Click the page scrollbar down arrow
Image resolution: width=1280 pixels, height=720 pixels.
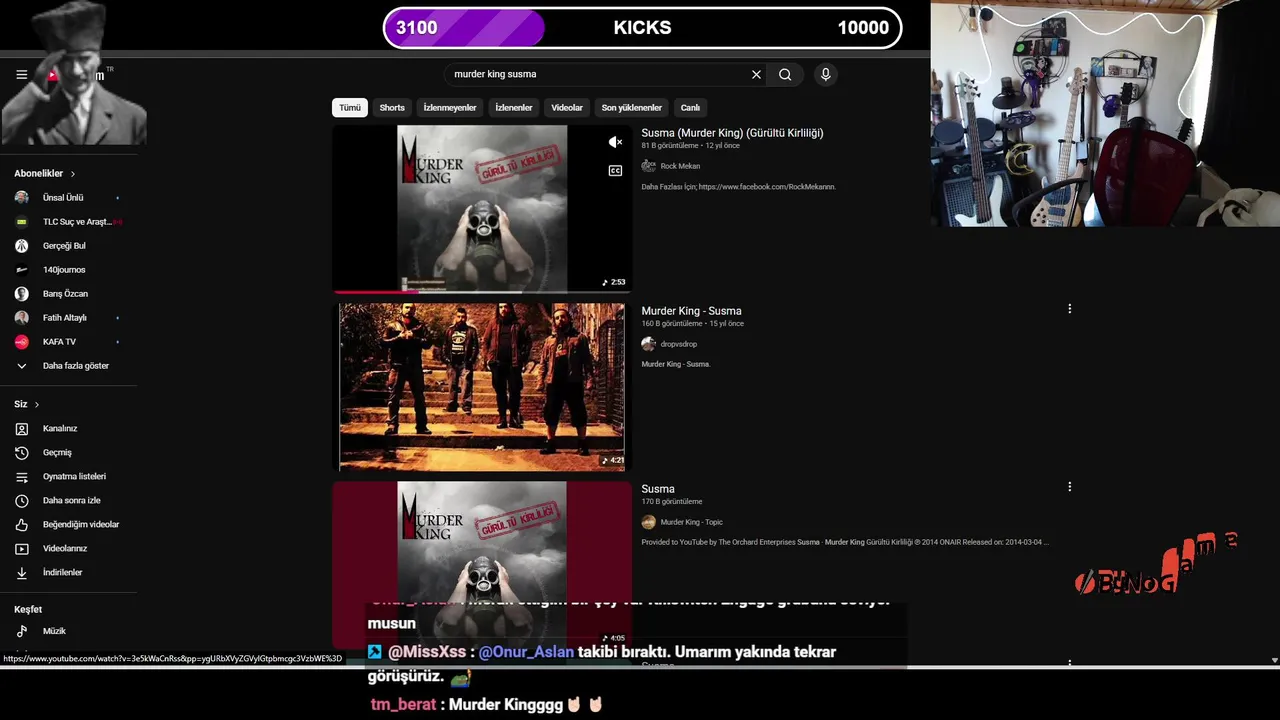[x=1274, y=660]
